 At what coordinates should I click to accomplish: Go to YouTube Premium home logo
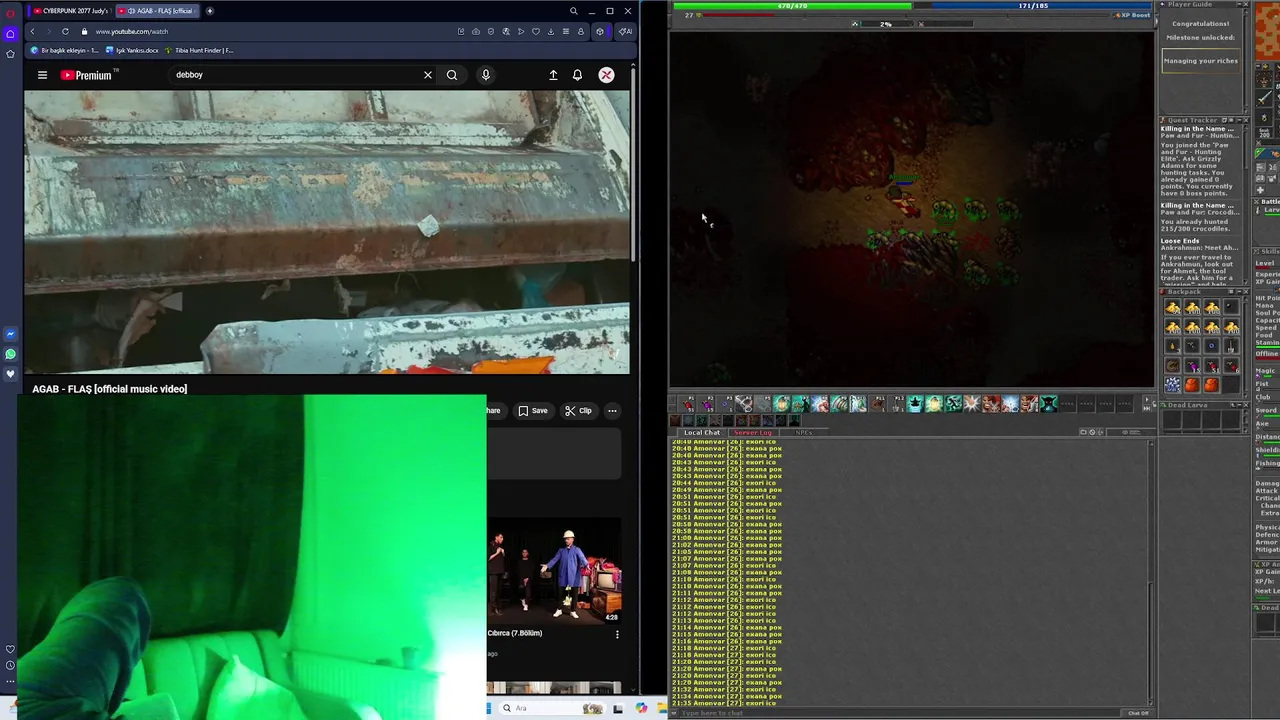click(86, 75)
